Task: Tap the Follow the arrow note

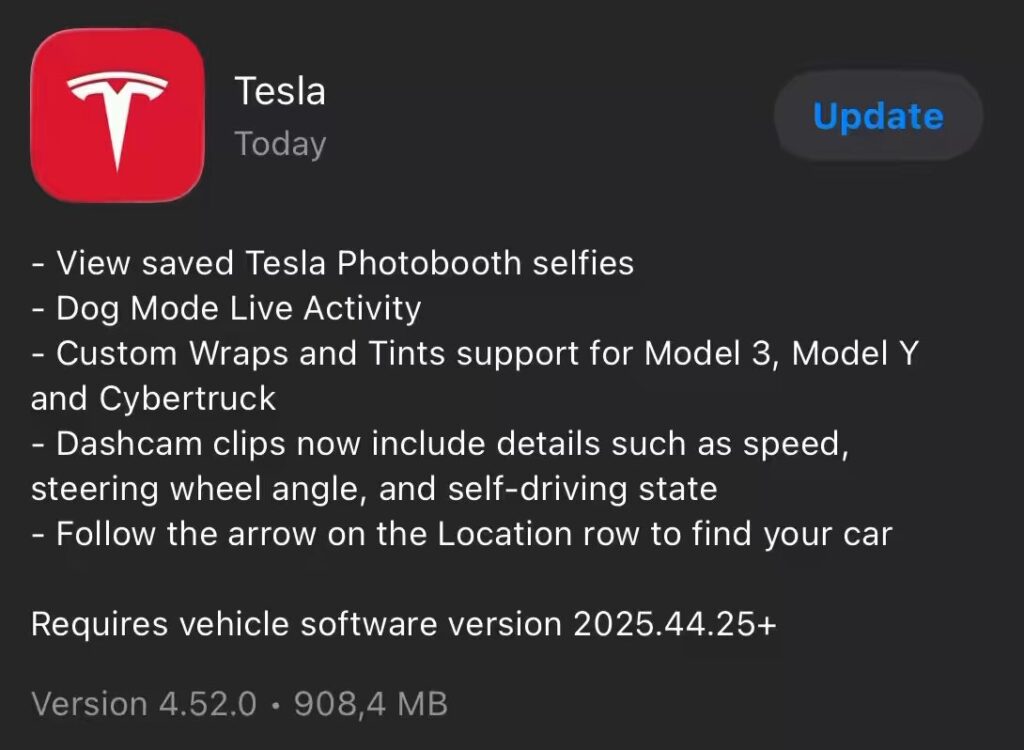Action: tap(462, 534)
